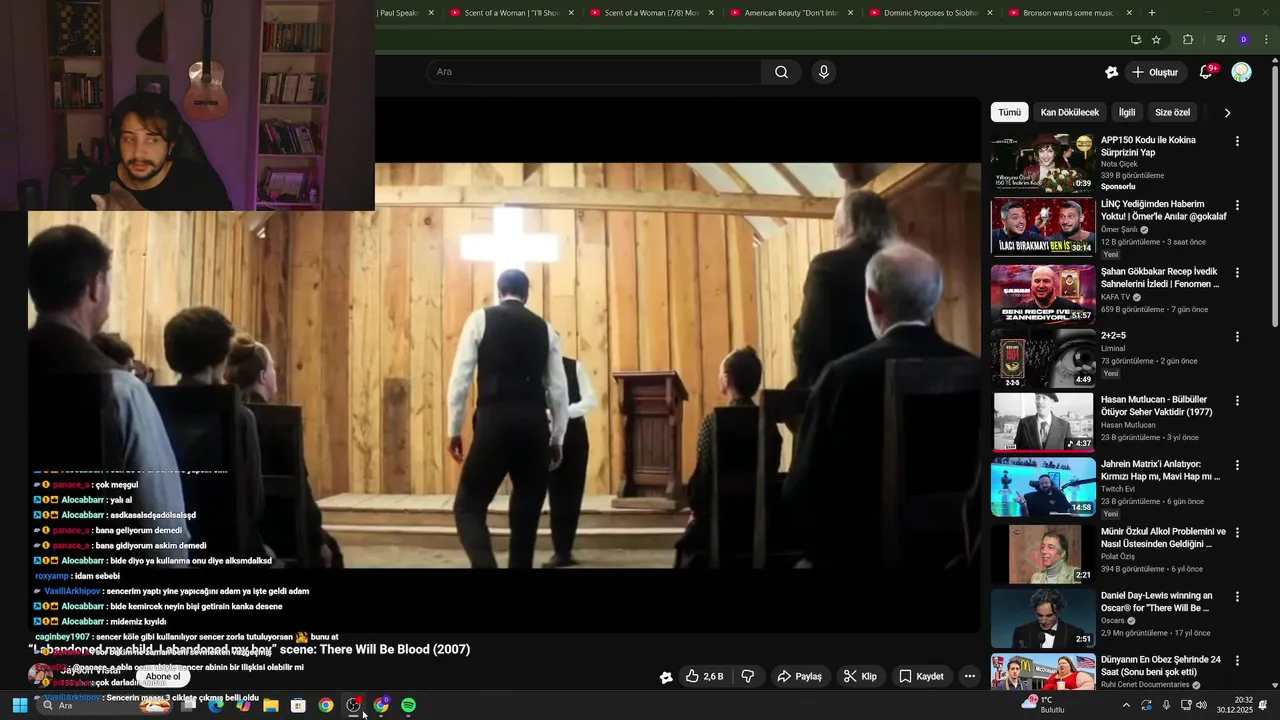Start voice search with the microphone icon
1280x720 pixels.
coord(824,72)
